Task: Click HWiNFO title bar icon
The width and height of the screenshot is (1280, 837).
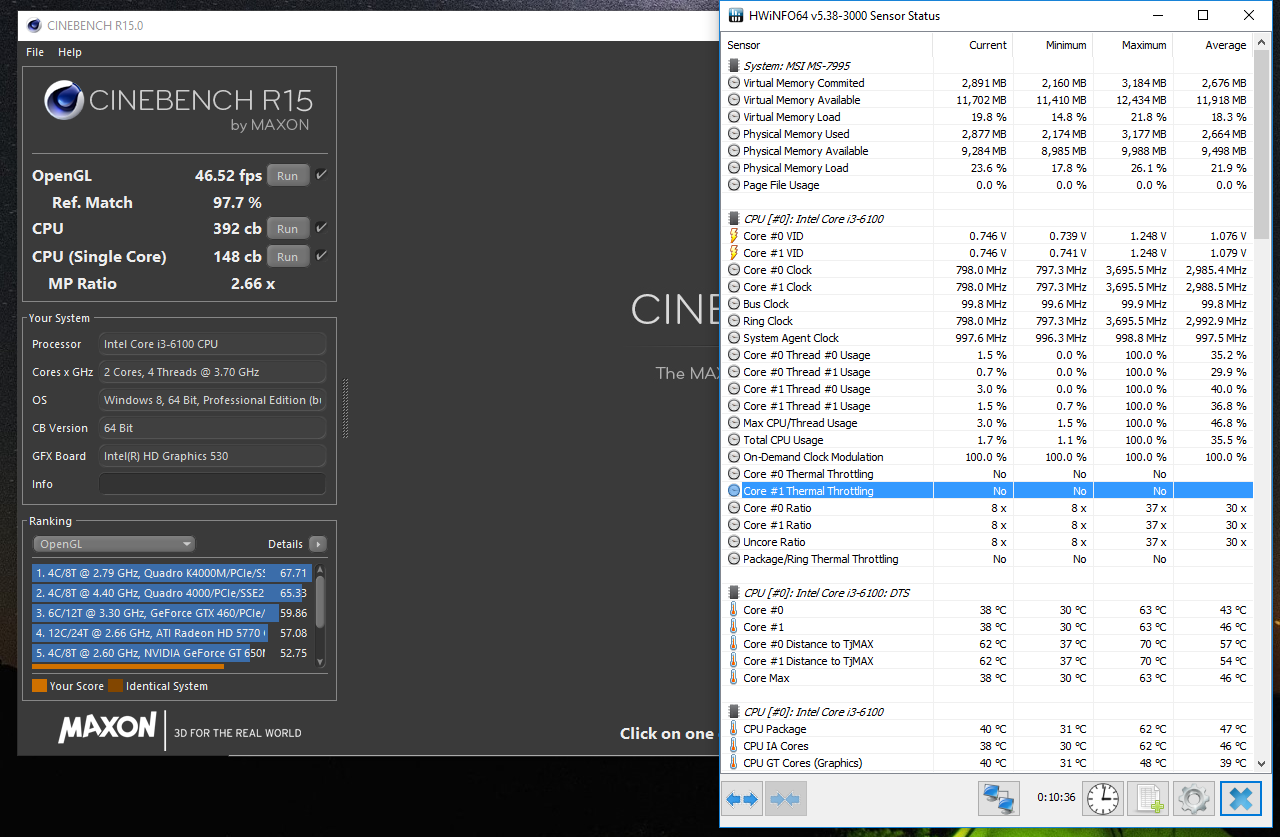Action: [736, 15]
